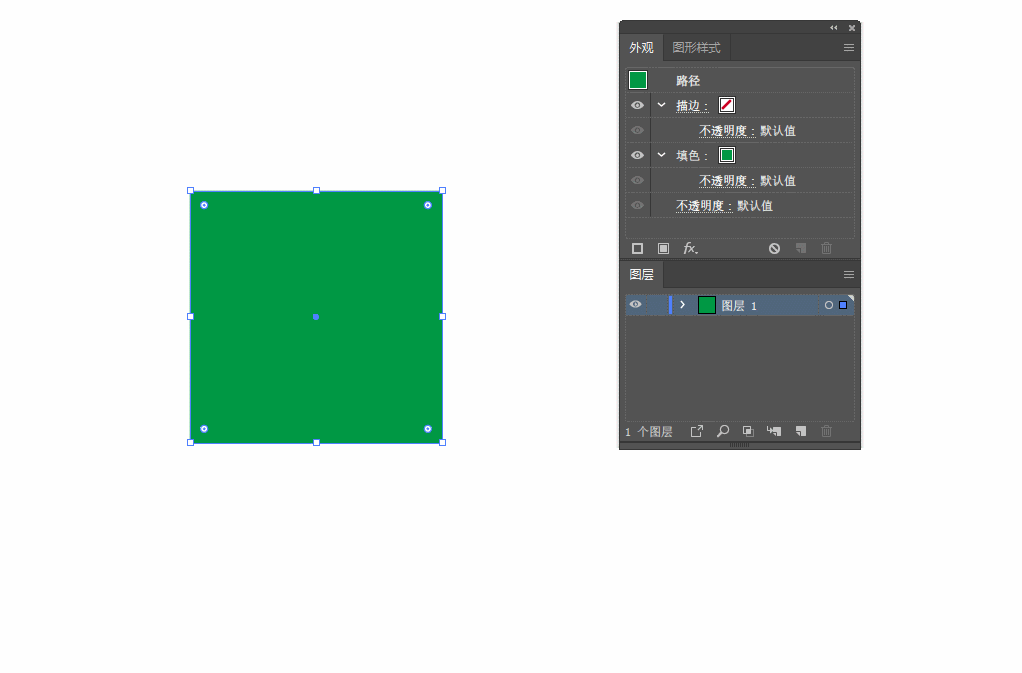This screenshot has width=1022, height=673.
Task: Toggle the dimmed eye of object opacity row
Action: click(x=637, y=205)
